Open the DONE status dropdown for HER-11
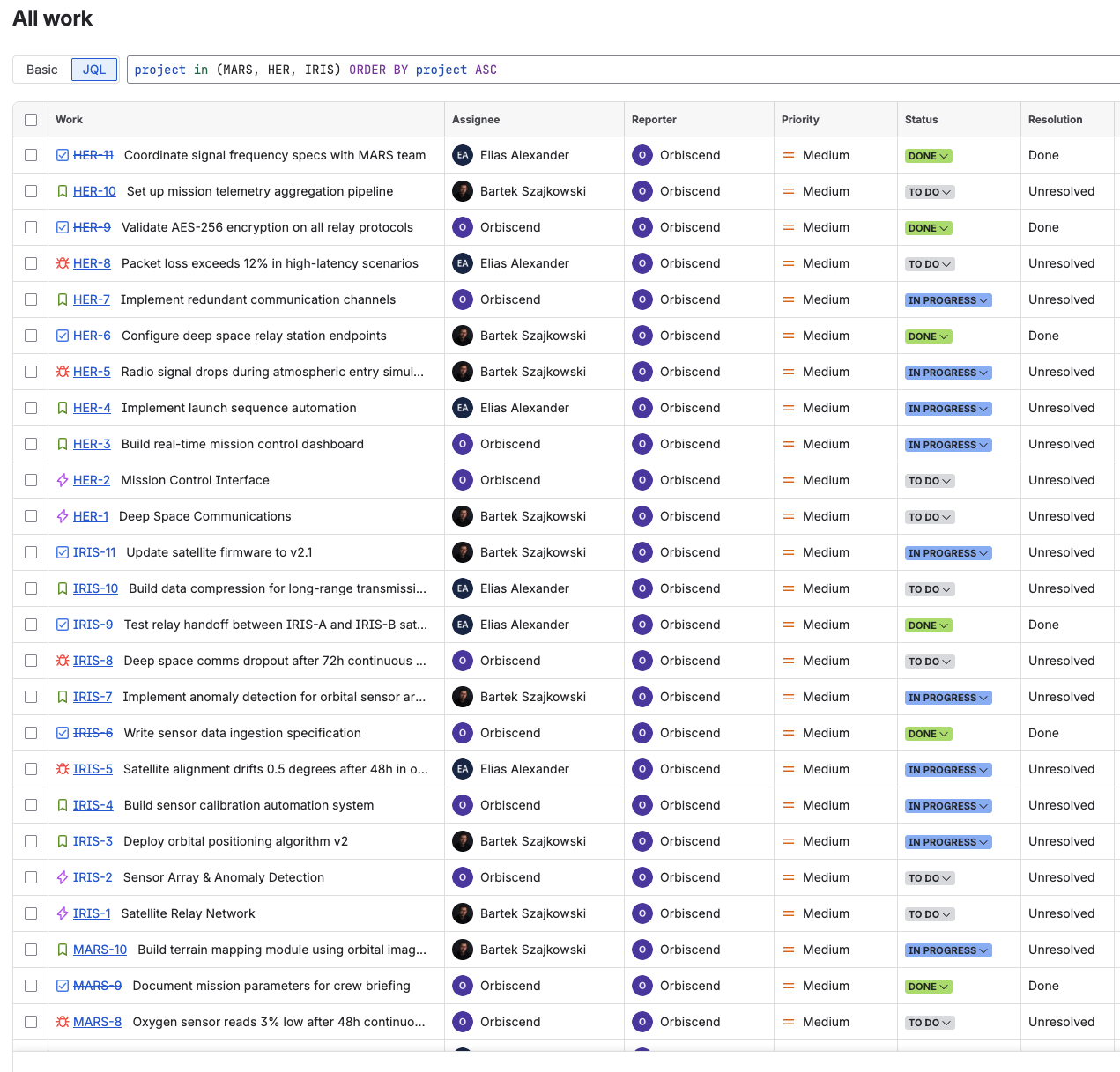Screen dimensions: 1120x1072 tap(929, 156)
